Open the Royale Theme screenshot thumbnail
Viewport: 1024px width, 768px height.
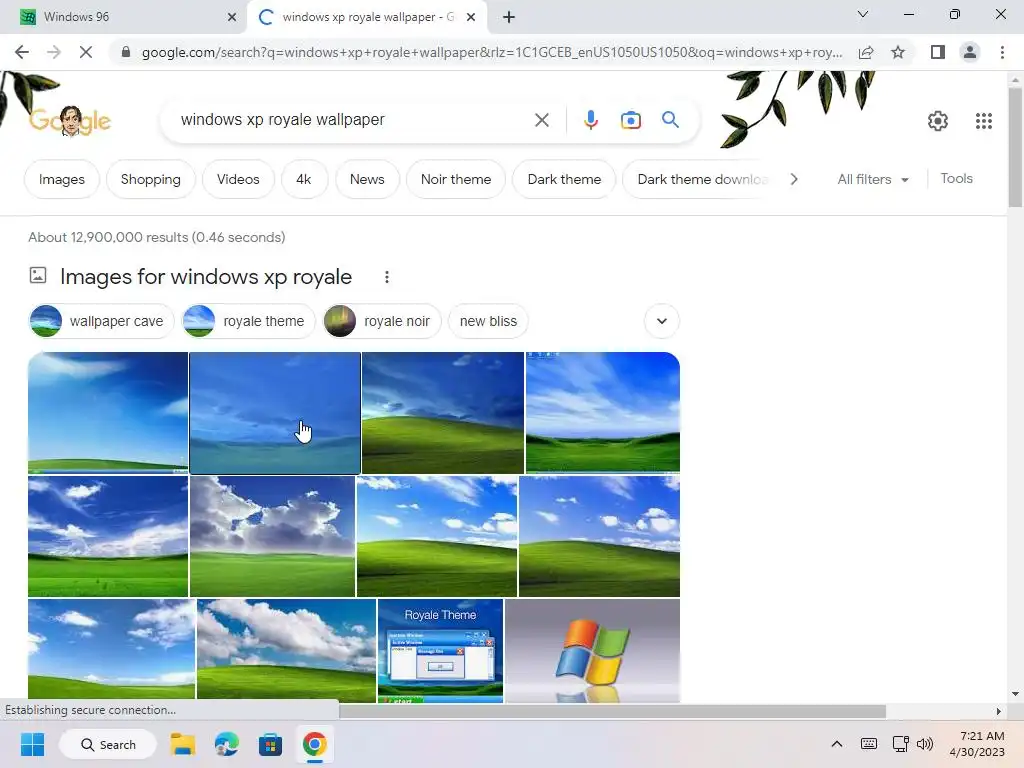pyautogui.click(x=440, y=651)
